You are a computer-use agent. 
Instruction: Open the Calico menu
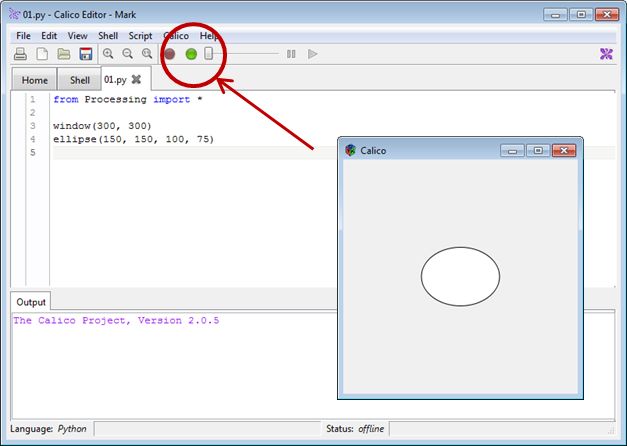pyautogui.click(x=176, y=36)
